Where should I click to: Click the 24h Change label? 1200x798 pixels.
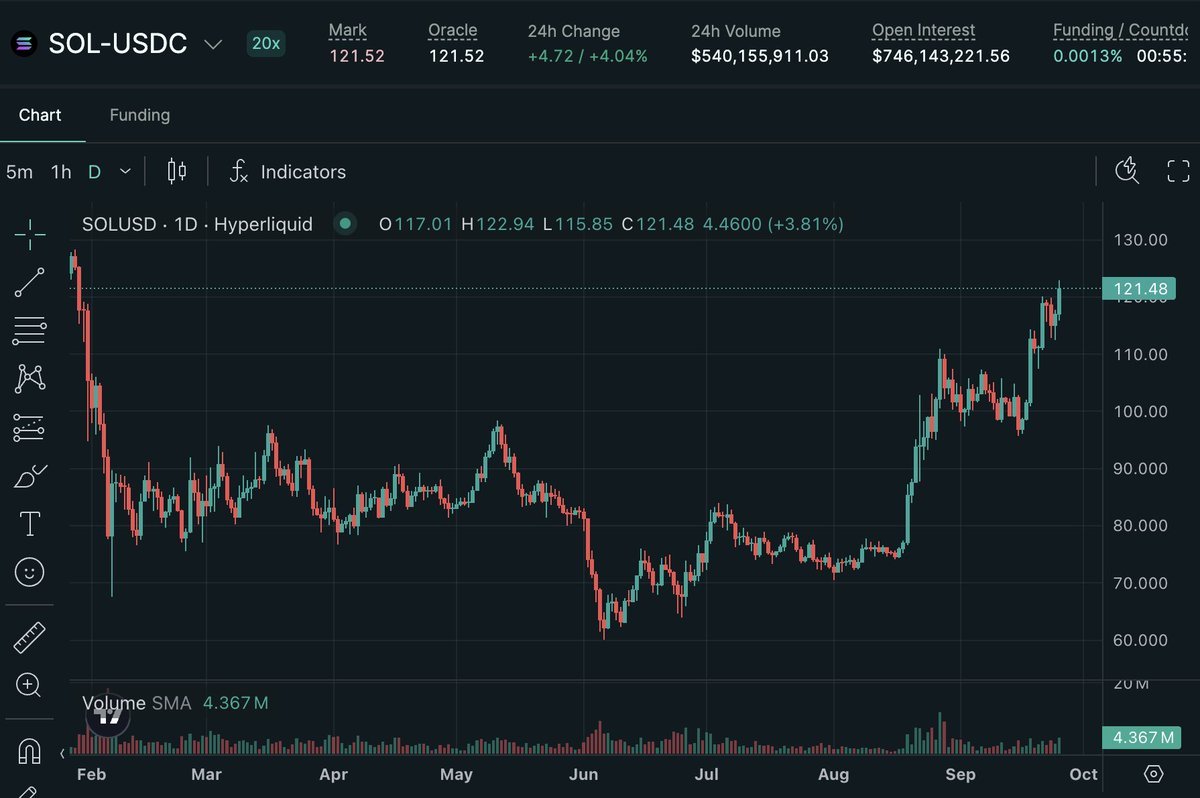574,31
